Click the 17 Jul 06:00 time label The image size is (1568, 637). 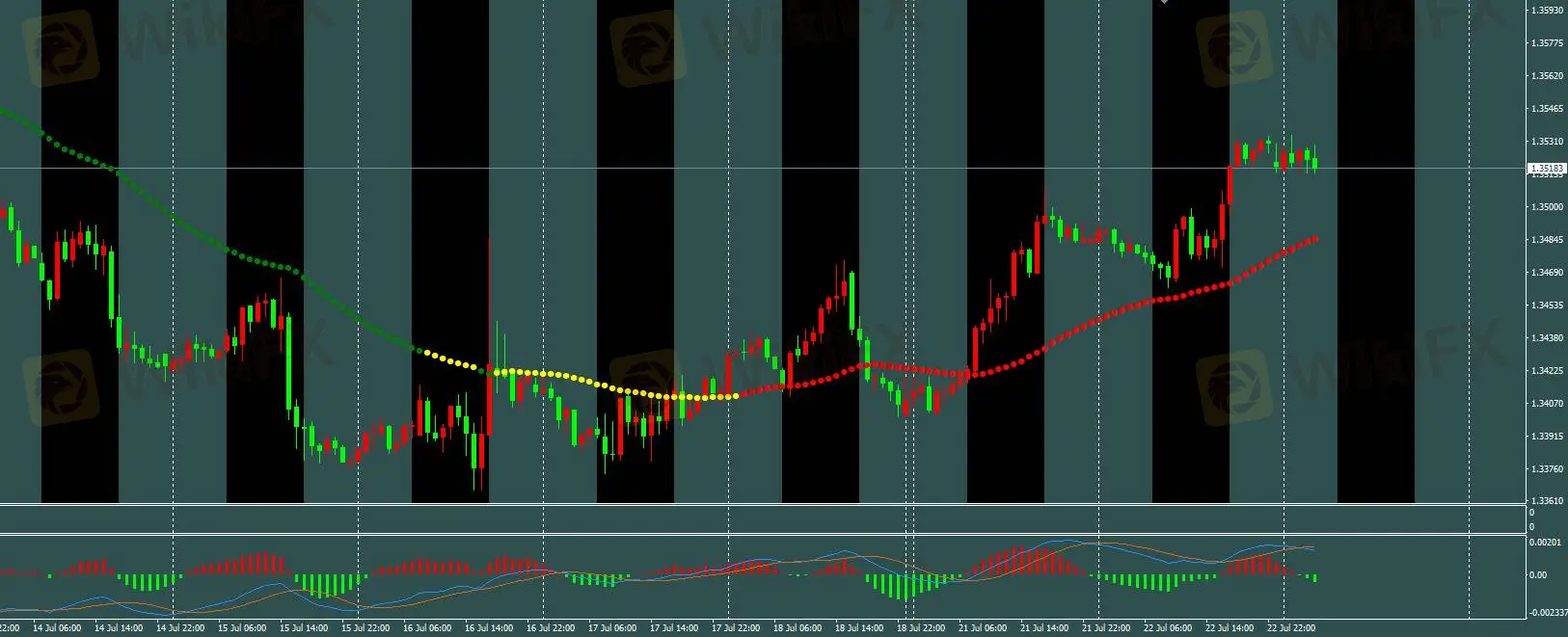click(x=612, y=628)
